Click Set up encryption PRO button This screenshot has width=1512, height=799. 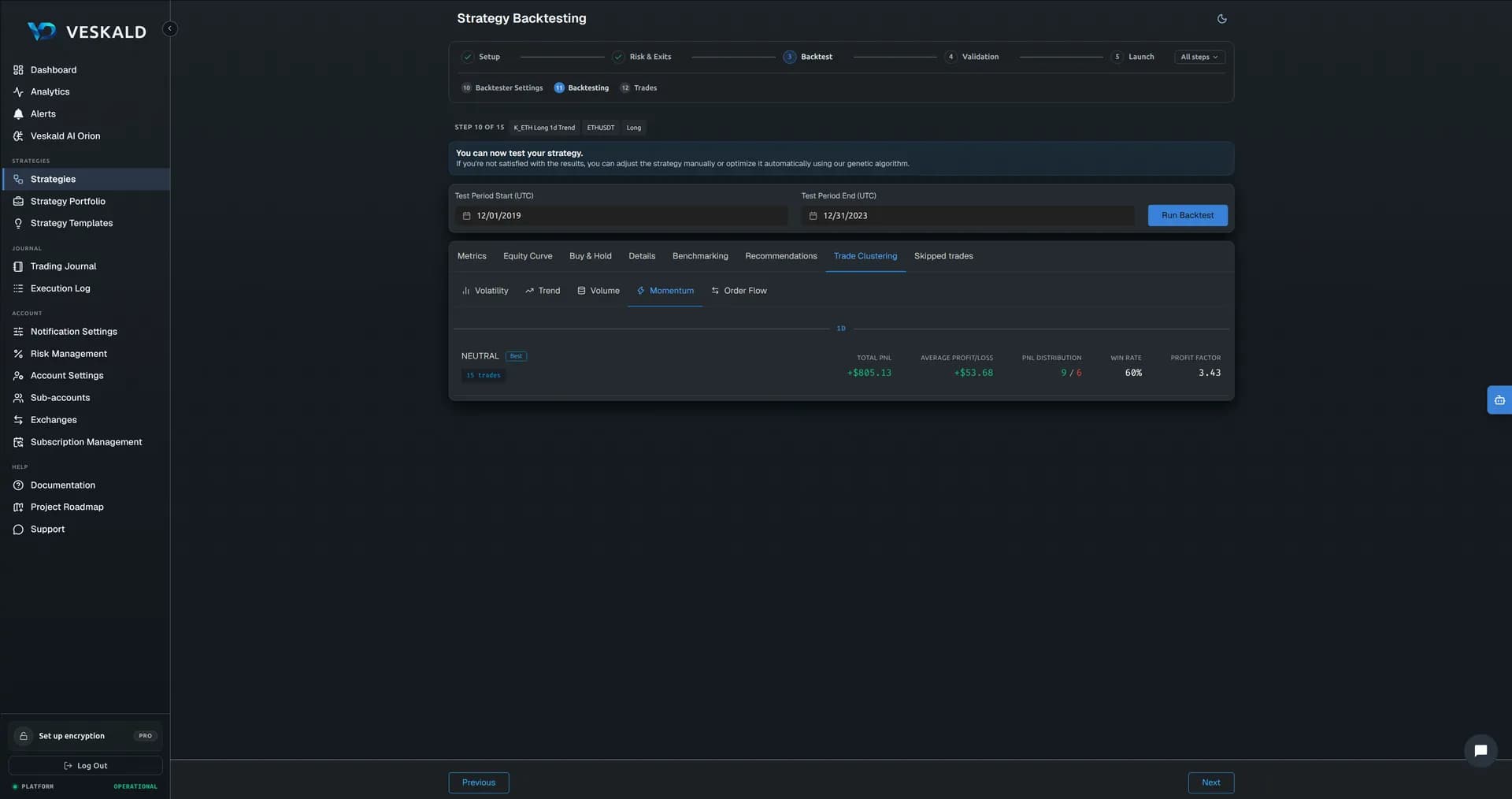[85, 736]
